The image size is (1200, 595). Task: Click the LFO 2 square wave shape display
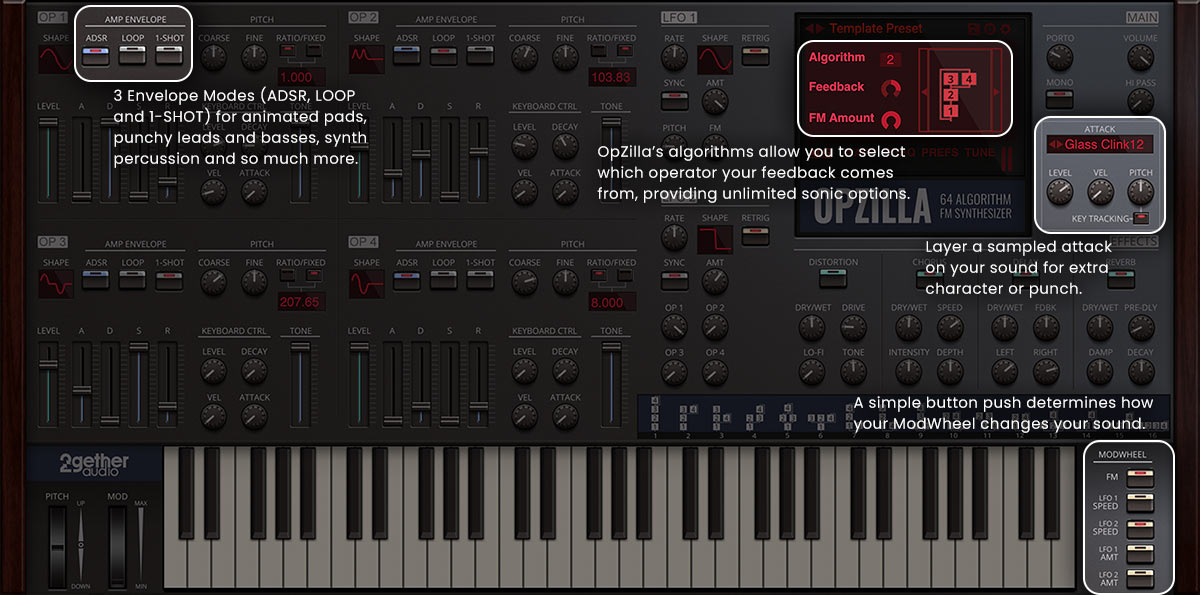(x=714, y=238)
